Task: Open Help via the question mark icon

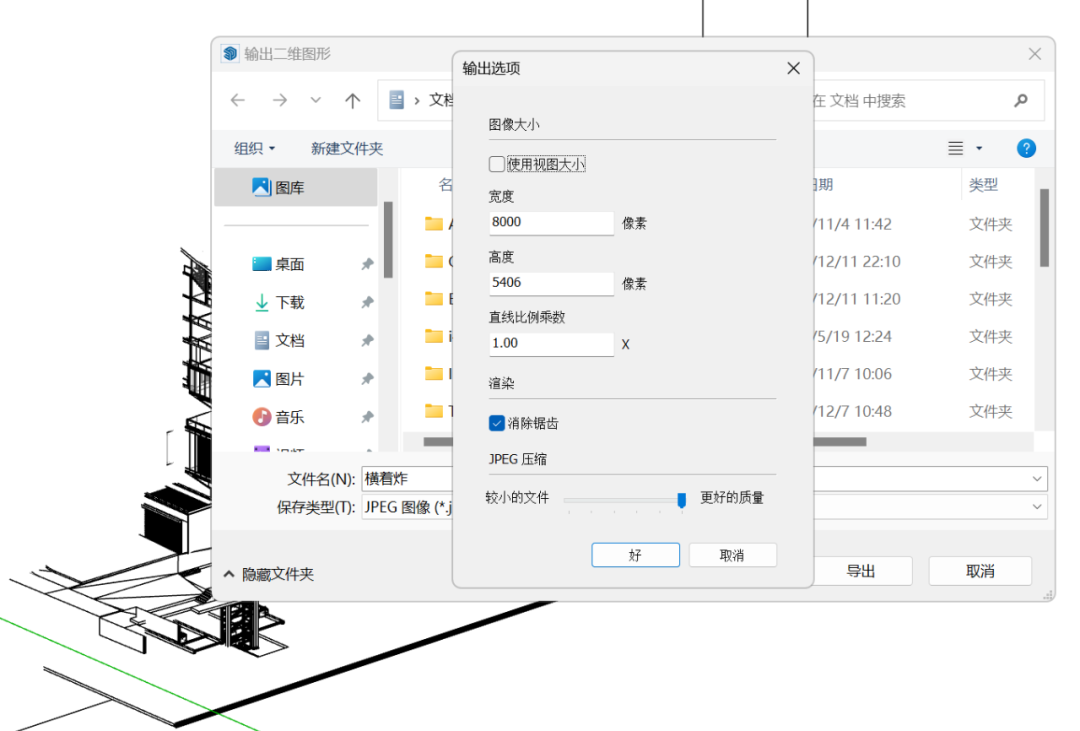Action: tap(1026, 148)
